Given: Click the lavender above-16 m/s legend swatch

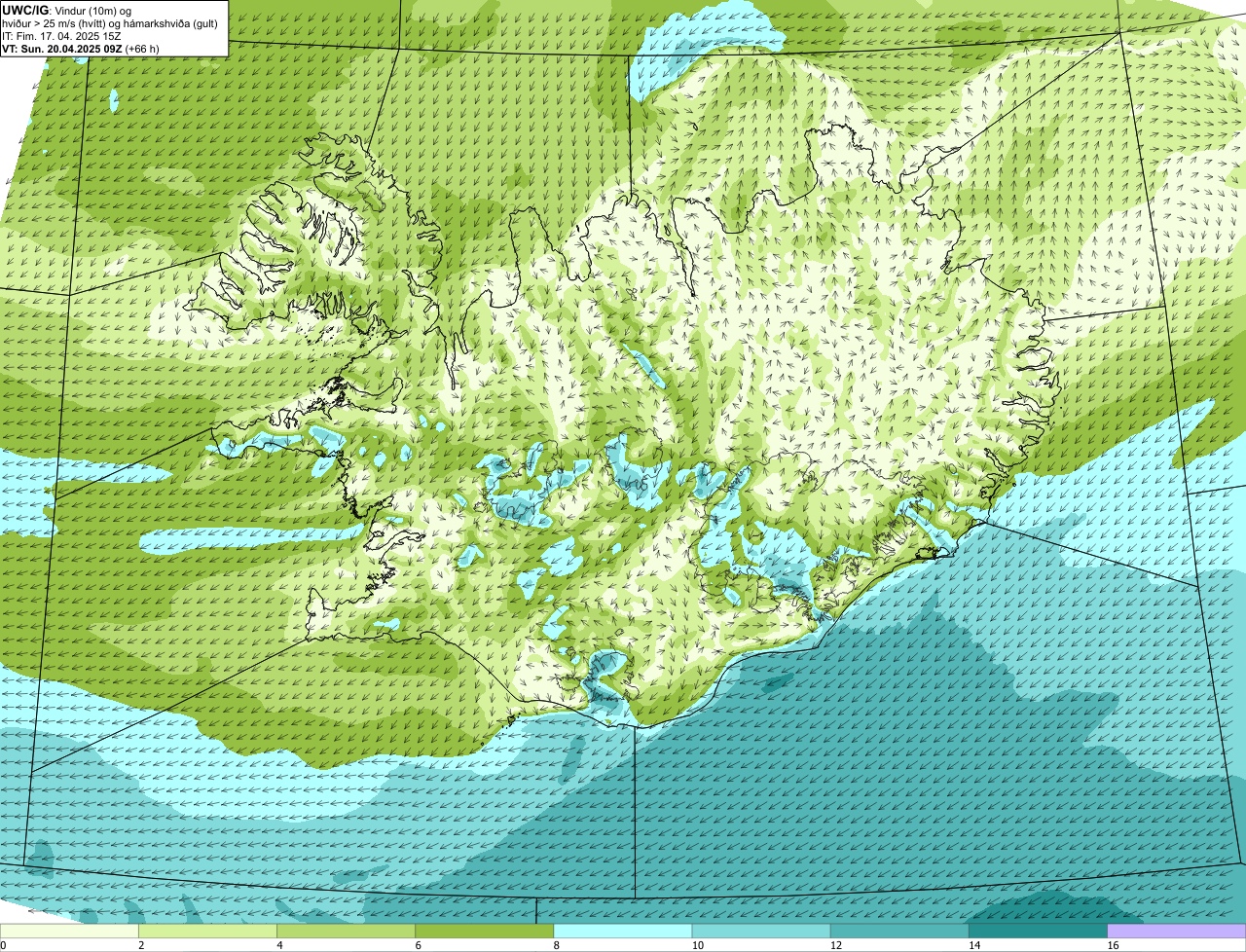Looking at the screenshot, I should coord(1177,931).
